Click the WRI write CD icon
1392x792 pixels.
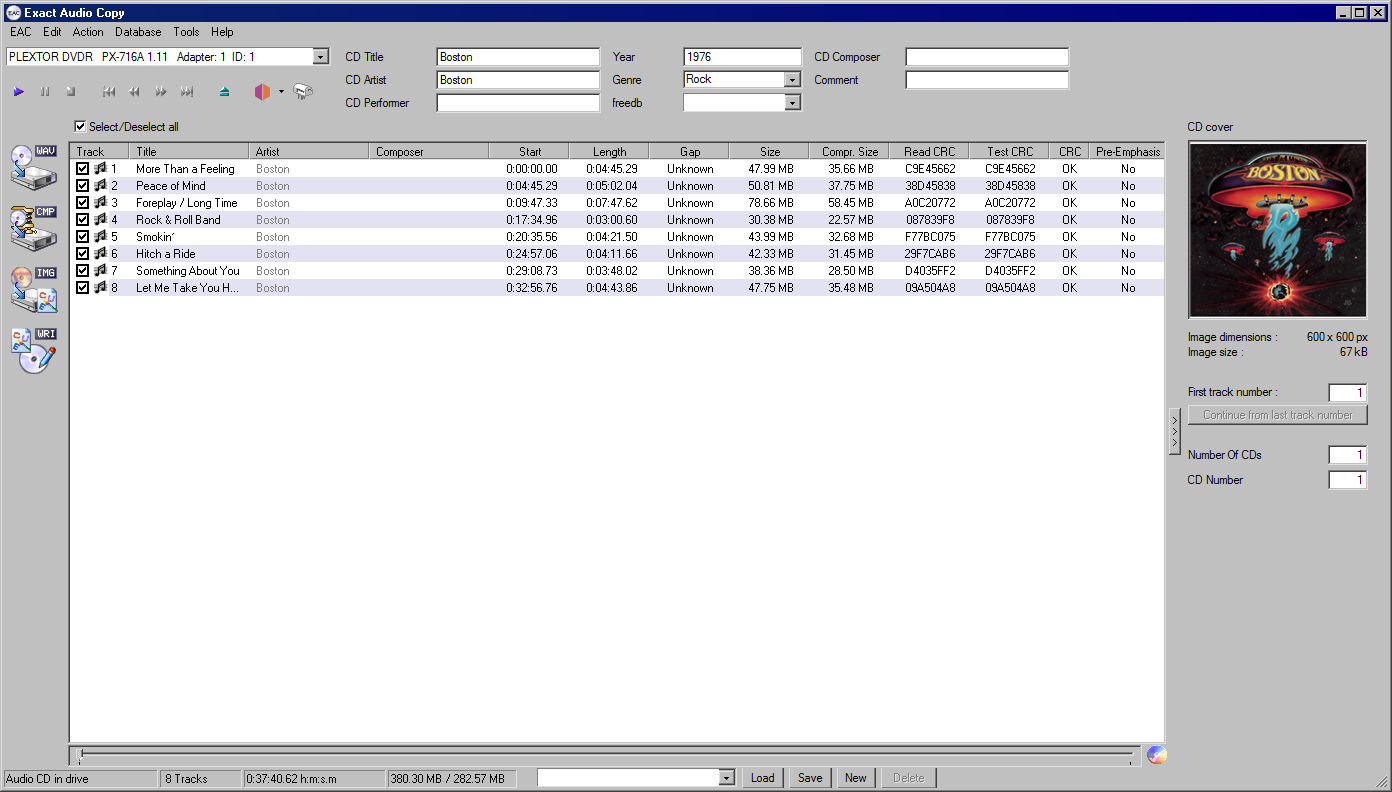pos(33,351)
